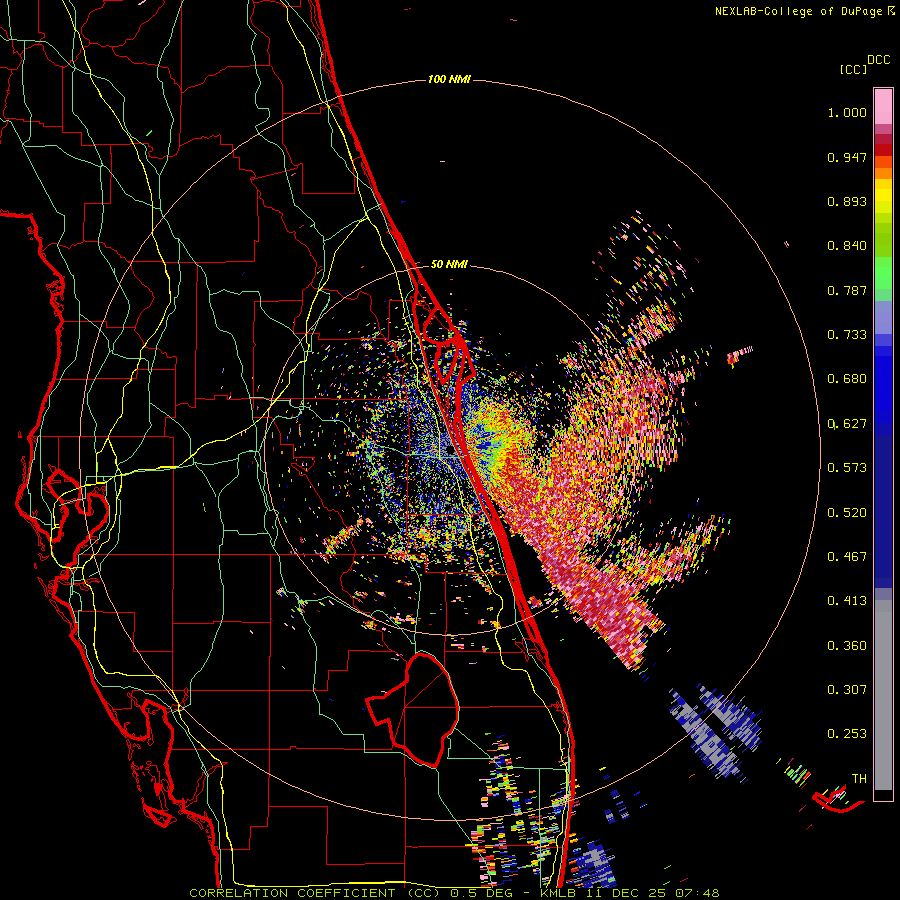Image resolution: width=900 pixels, height=900 pixels.
Task: Click the radar site marker at map center
Action: pos(450,451)
